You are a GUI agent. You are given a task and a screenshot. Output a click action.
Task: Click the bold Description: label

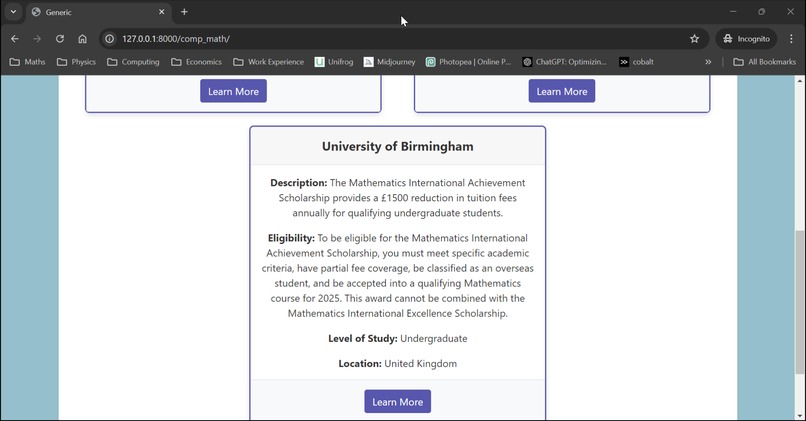point(299,182)
